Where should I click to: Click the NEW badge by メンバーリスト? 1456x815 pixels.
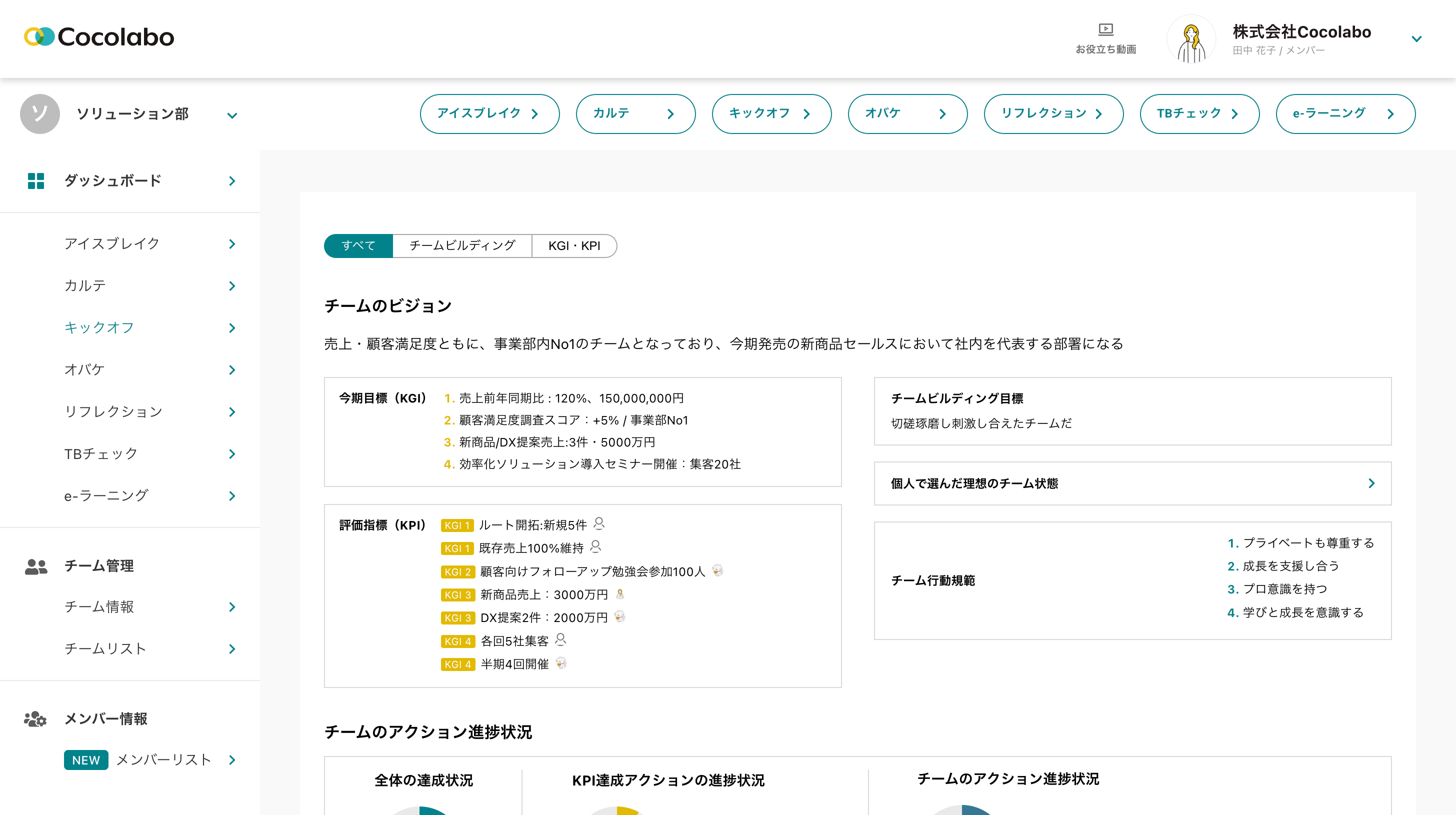[86, 760]
